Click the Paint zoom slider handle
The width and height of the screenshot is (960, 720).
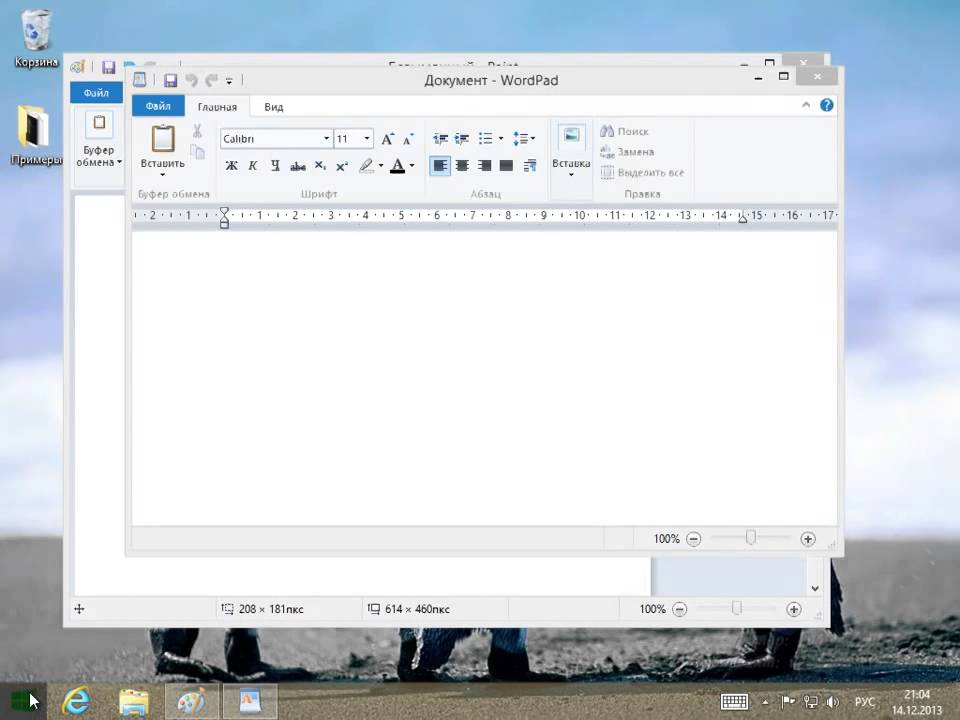pos(737,608)
